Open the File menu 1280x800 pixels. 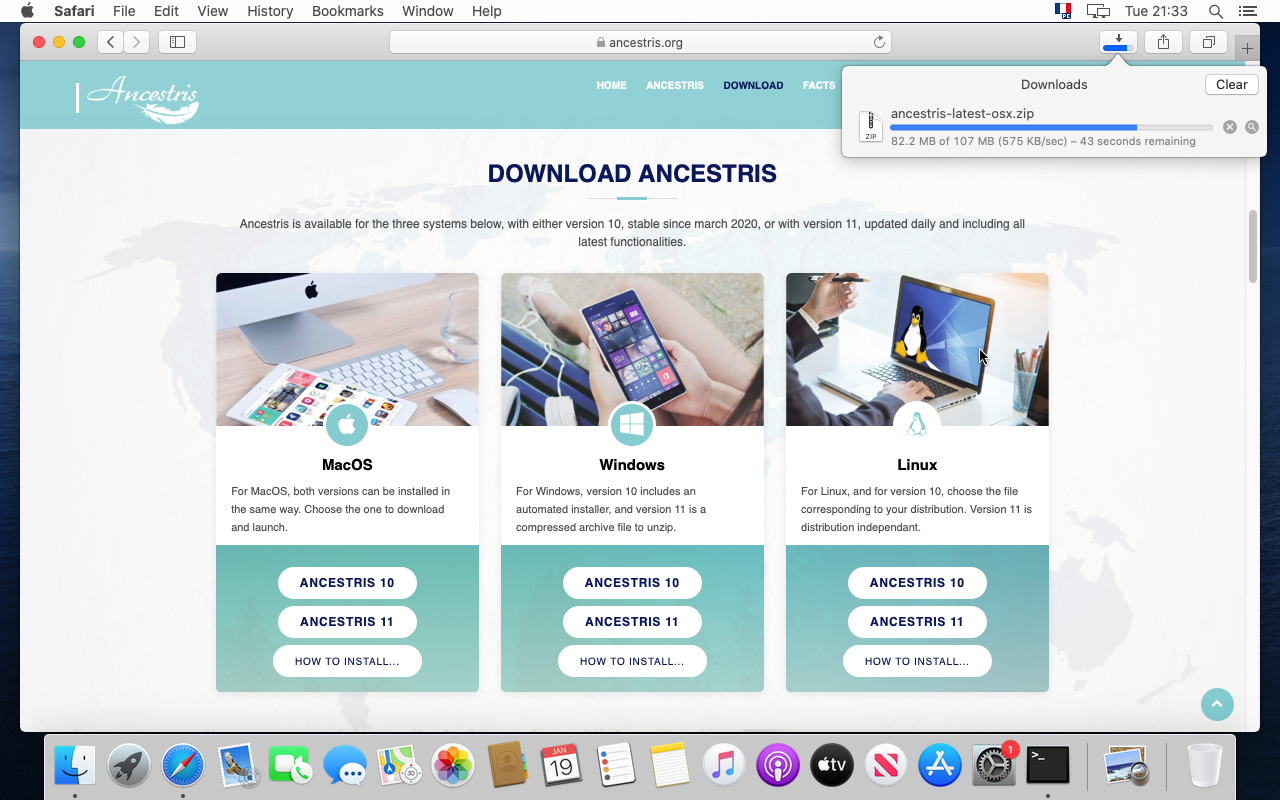(x=124, y=11)
